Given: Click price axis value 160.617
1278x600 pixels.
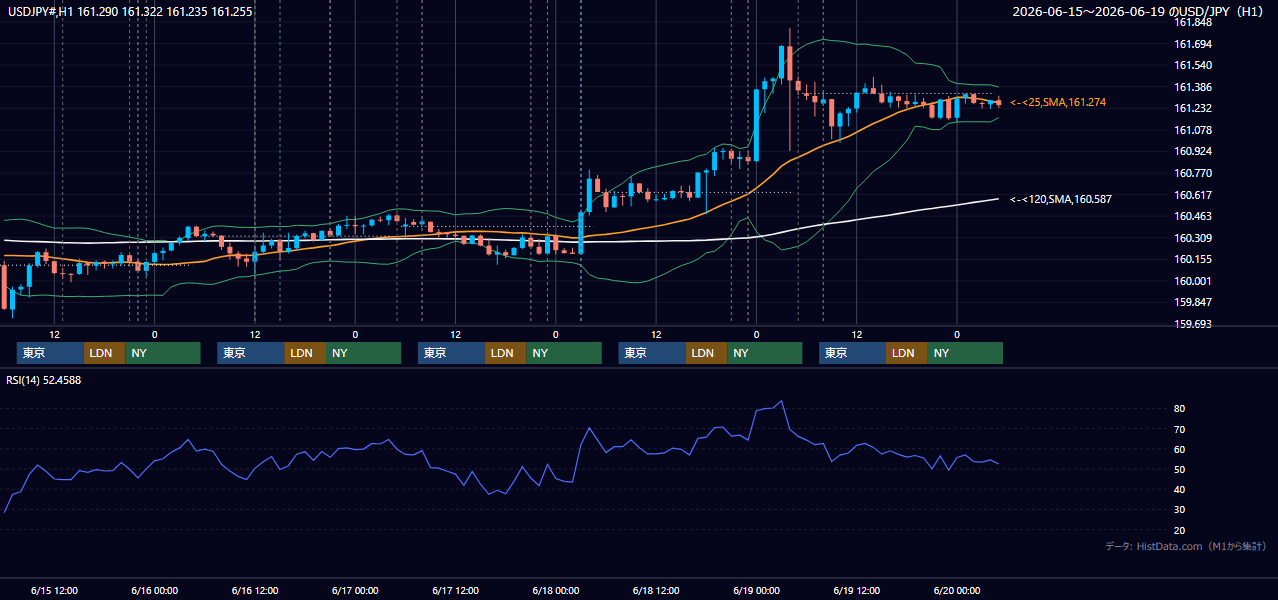Looking at the screenshot, I should click(x=1193, y=195).
